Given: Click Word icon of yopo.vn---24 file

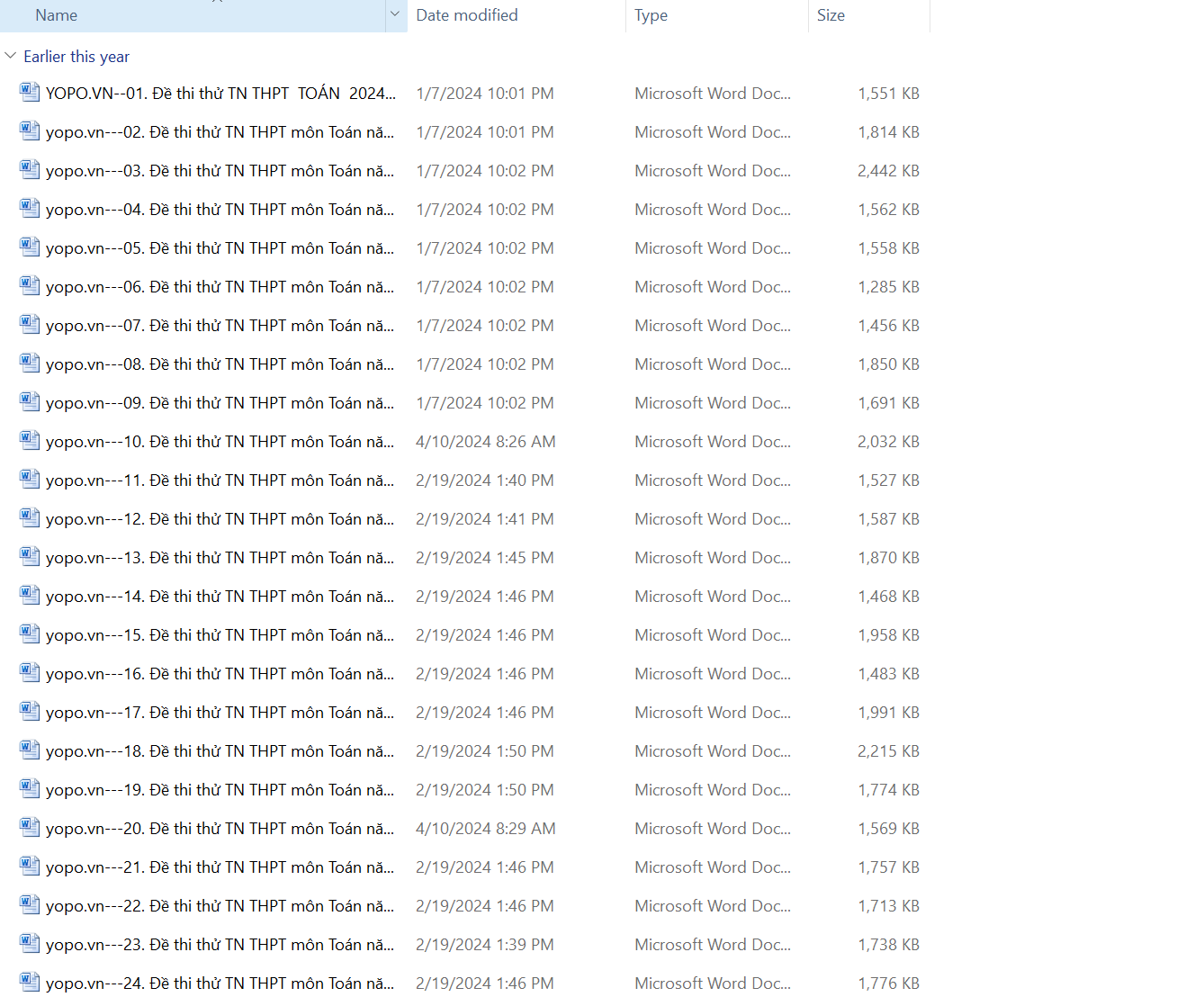Looking at the screenshot, I should (x=30, y=982).
